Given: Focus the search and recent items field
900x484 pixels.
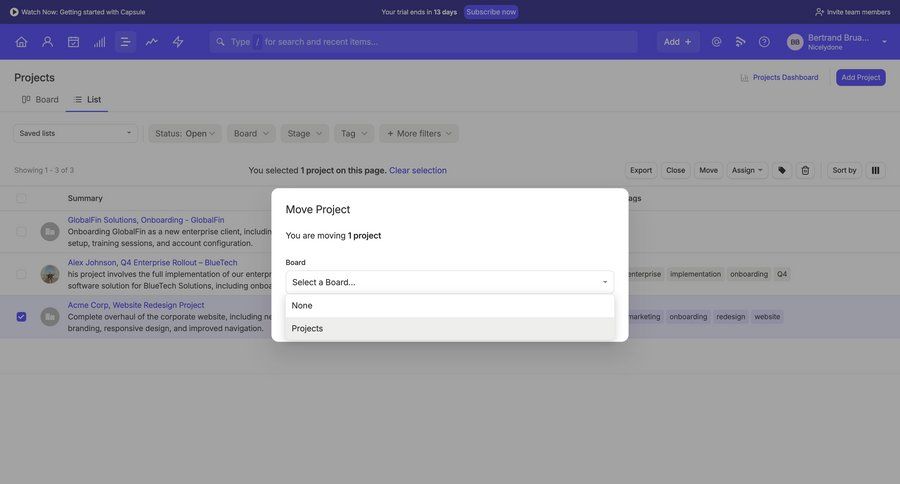Looking at the screenshot, I should 440,42.
